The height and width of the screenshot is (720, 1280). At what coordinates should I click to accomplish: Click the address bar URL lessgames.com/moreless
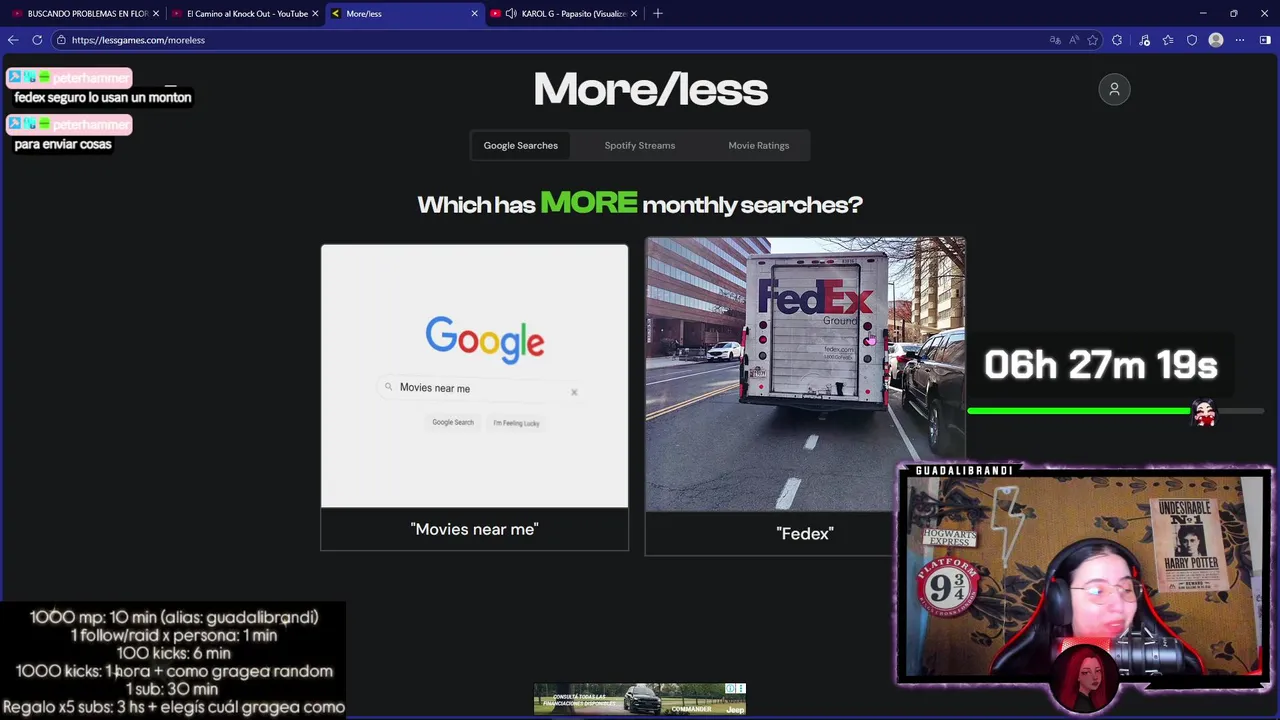[138, 40]
